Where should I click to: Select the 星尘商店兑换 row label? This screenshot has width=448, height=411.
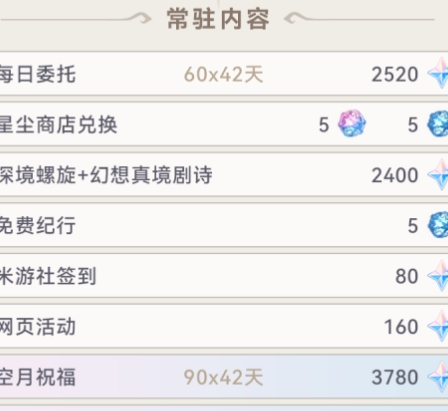(x=58, y=125)
